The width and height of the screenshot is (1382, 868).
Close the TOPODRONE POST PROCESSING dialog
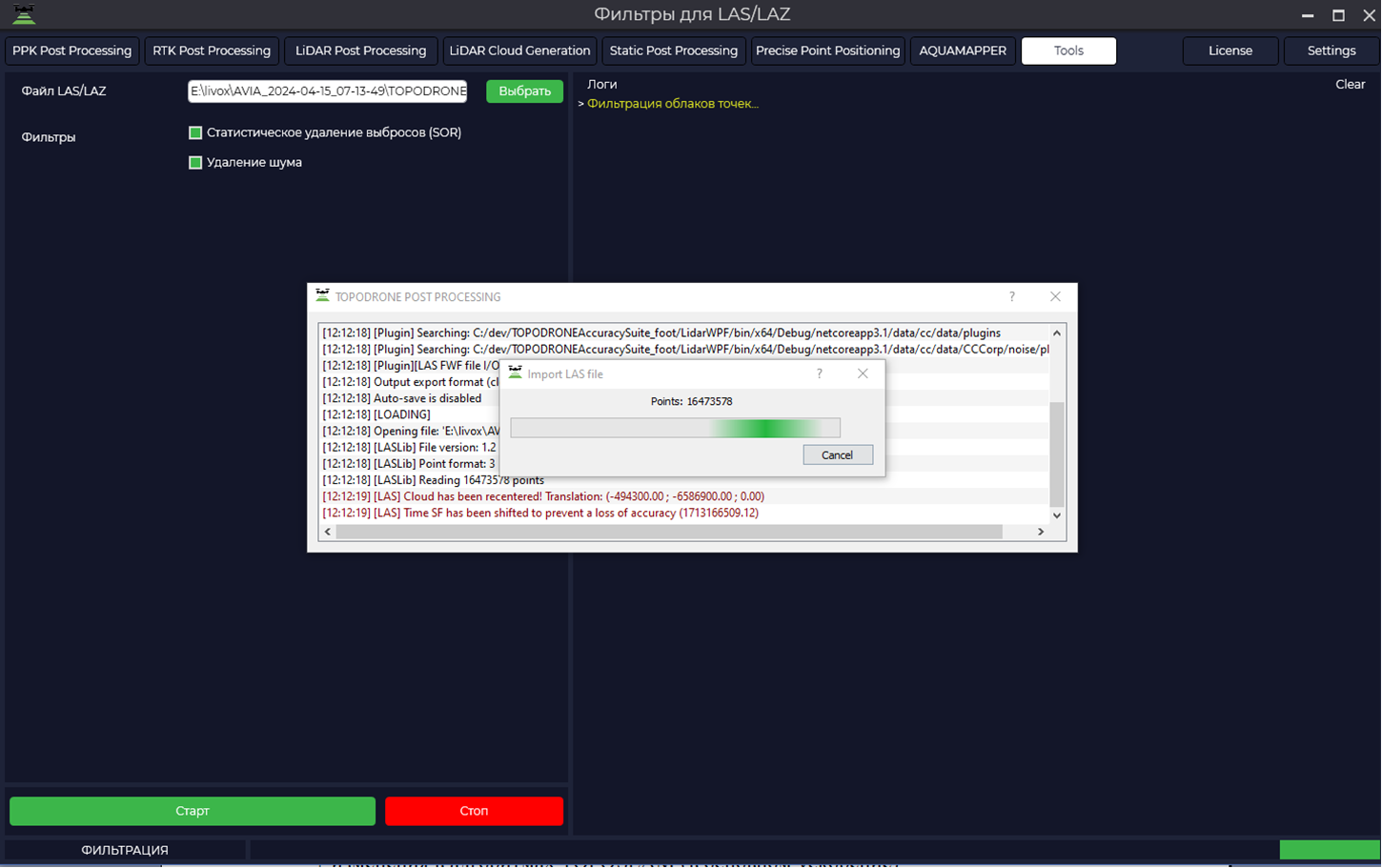(1055, 297)
